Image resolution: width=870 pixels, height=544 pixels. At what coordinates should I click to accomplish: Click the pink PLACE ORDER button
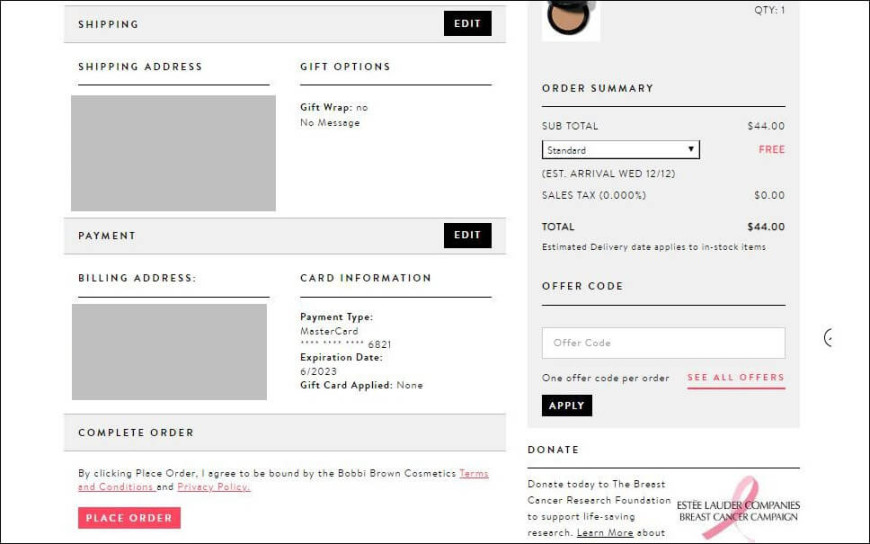pos(129,518)
